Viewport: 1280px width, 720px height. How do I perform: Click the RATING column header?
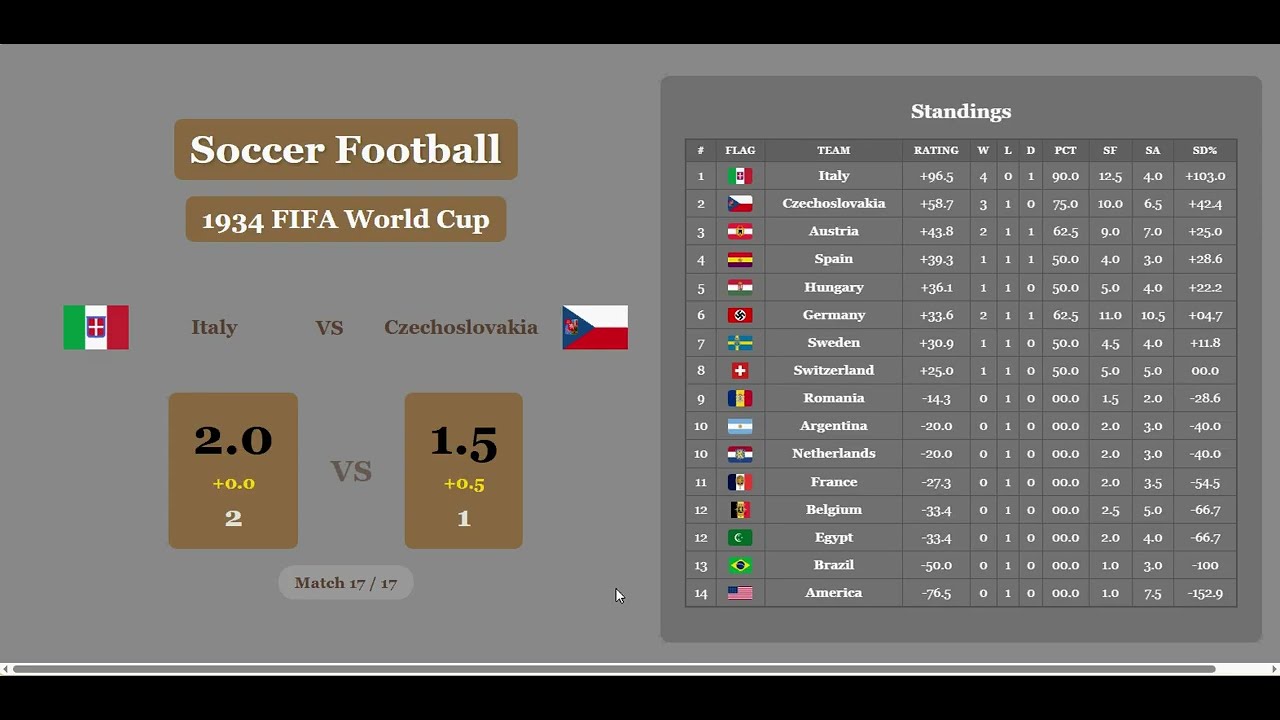pyautogui.click(x=936, y=150)
